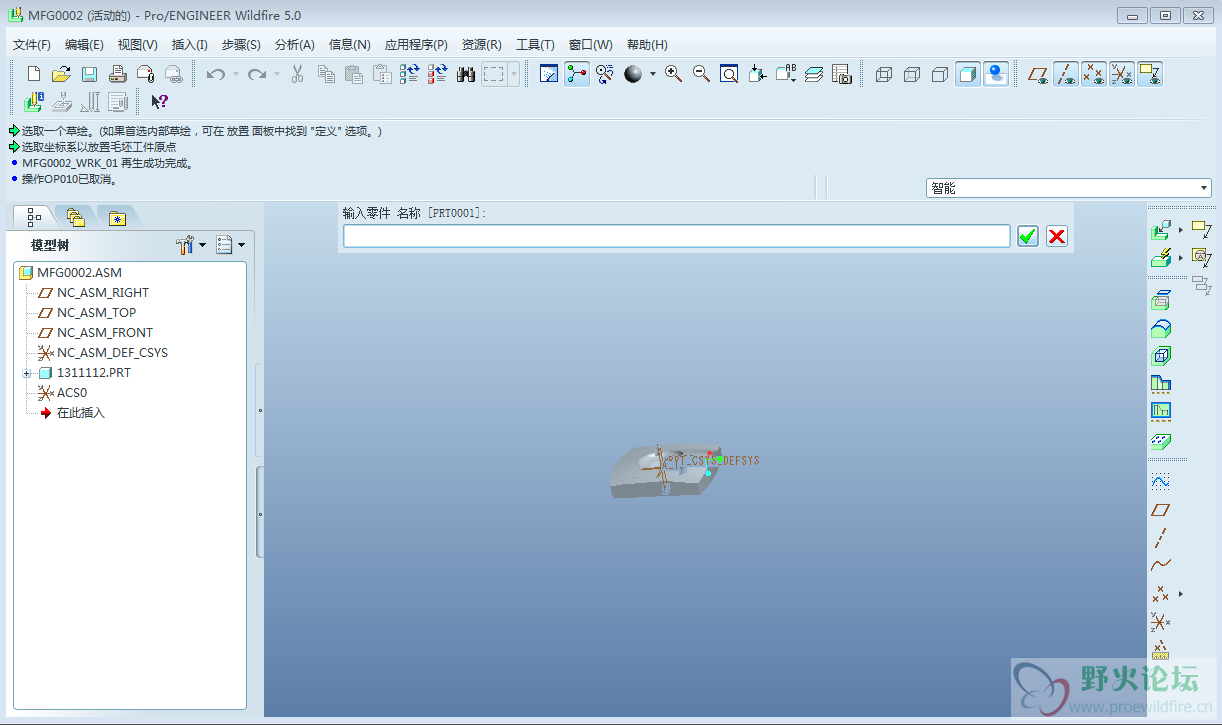
Task: Toggle datum planes visibility
Action: point(1038,74)
